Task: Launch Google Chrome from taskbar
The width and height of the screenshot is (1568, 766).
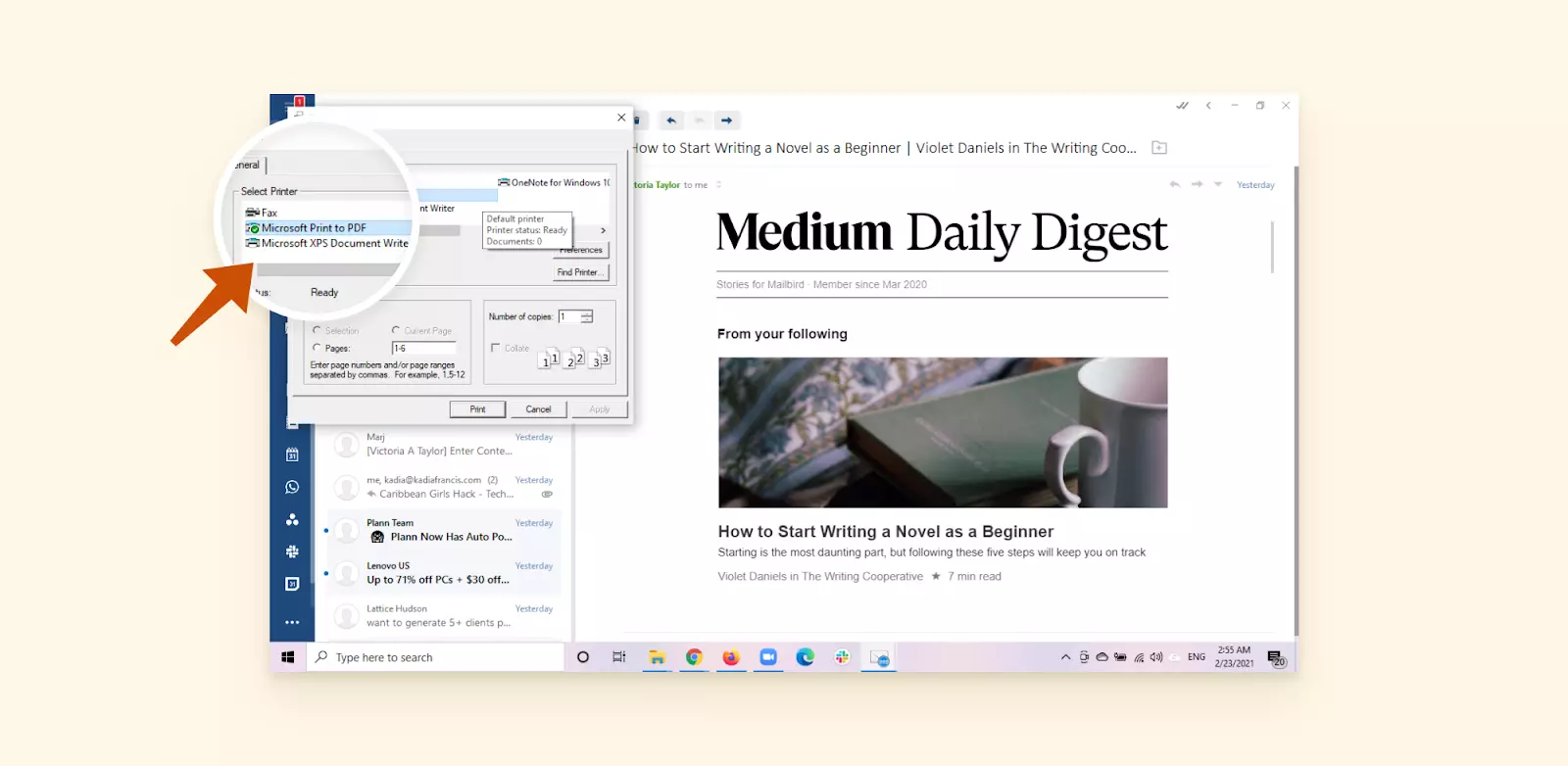Action: pyautogui.click(x=694, y=657)
